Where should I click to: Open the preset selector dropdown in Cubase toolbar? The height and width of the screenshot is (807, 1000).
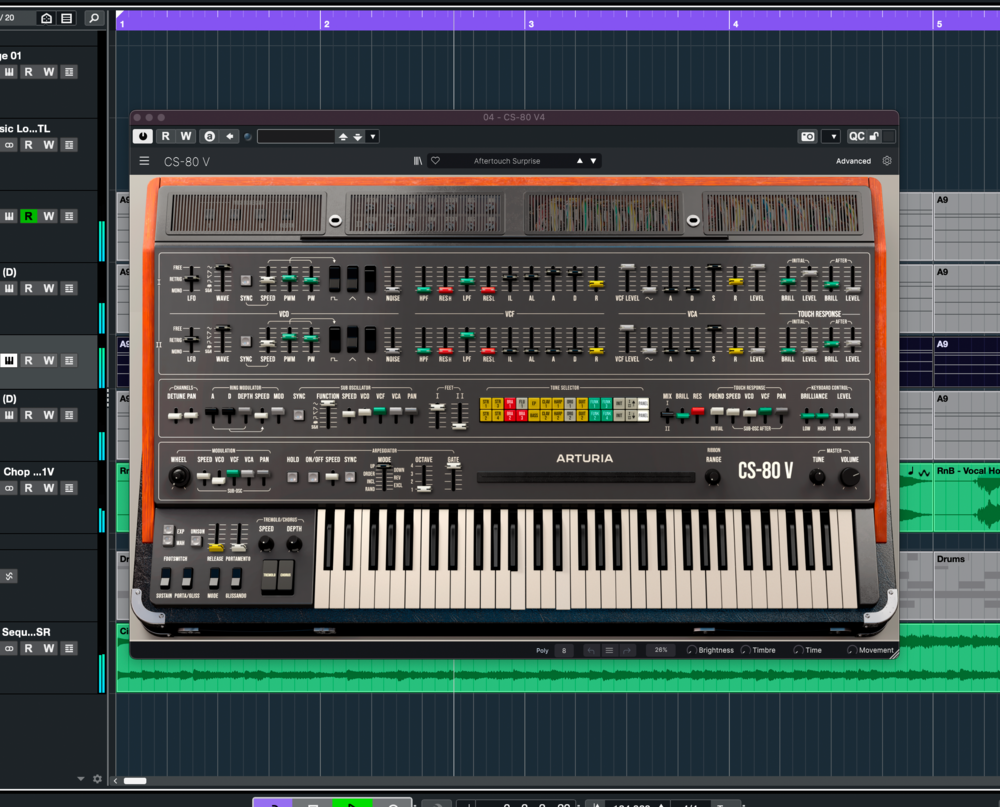click(x=372, y=136)
